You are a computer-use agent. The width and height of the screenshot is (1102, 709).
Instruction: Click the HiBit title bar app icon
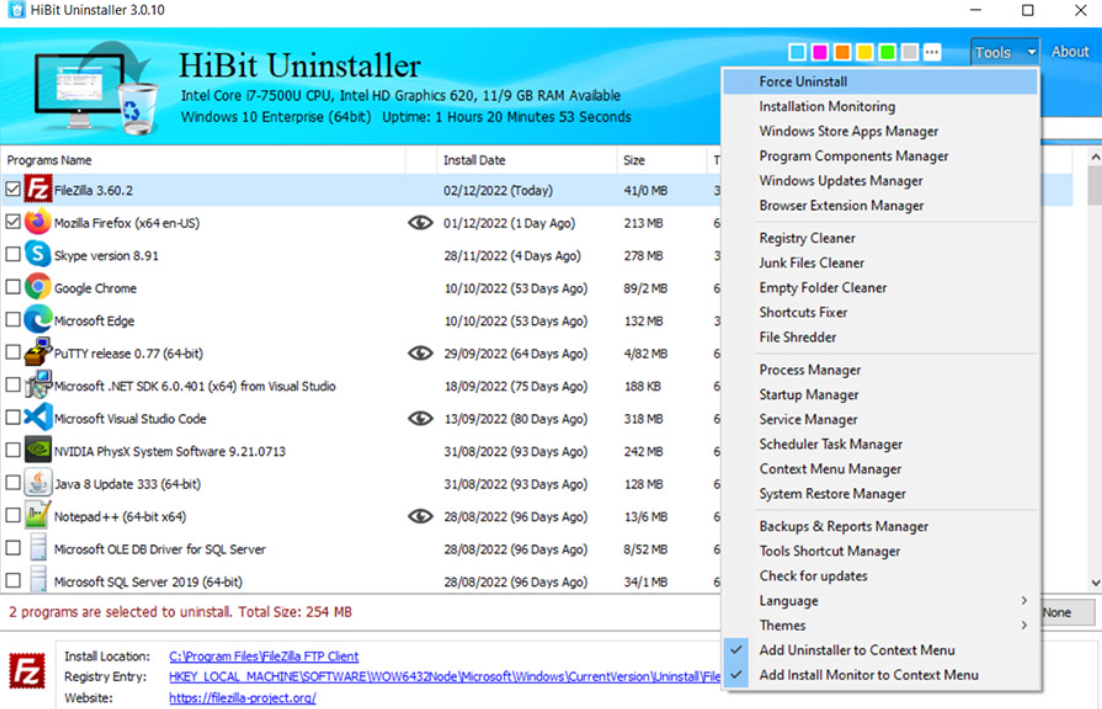point(15,11)
